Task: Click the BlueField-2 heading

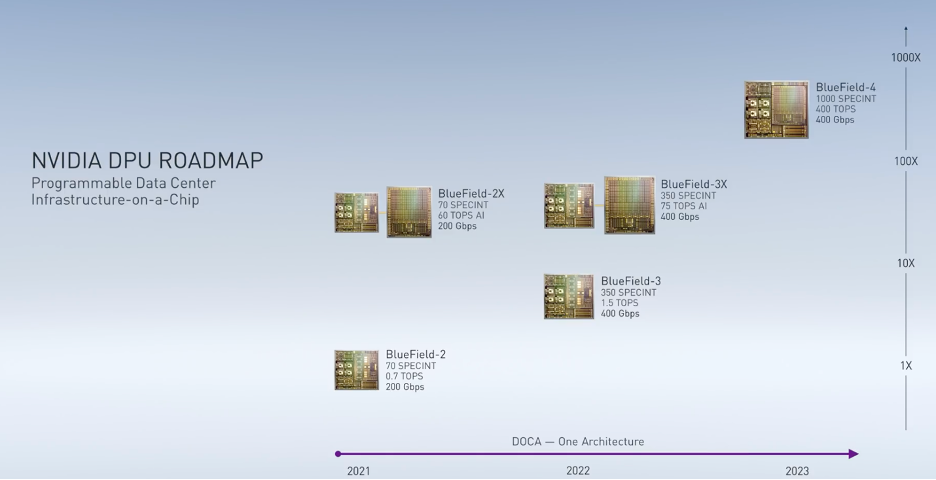Action: tap(415, 355)
